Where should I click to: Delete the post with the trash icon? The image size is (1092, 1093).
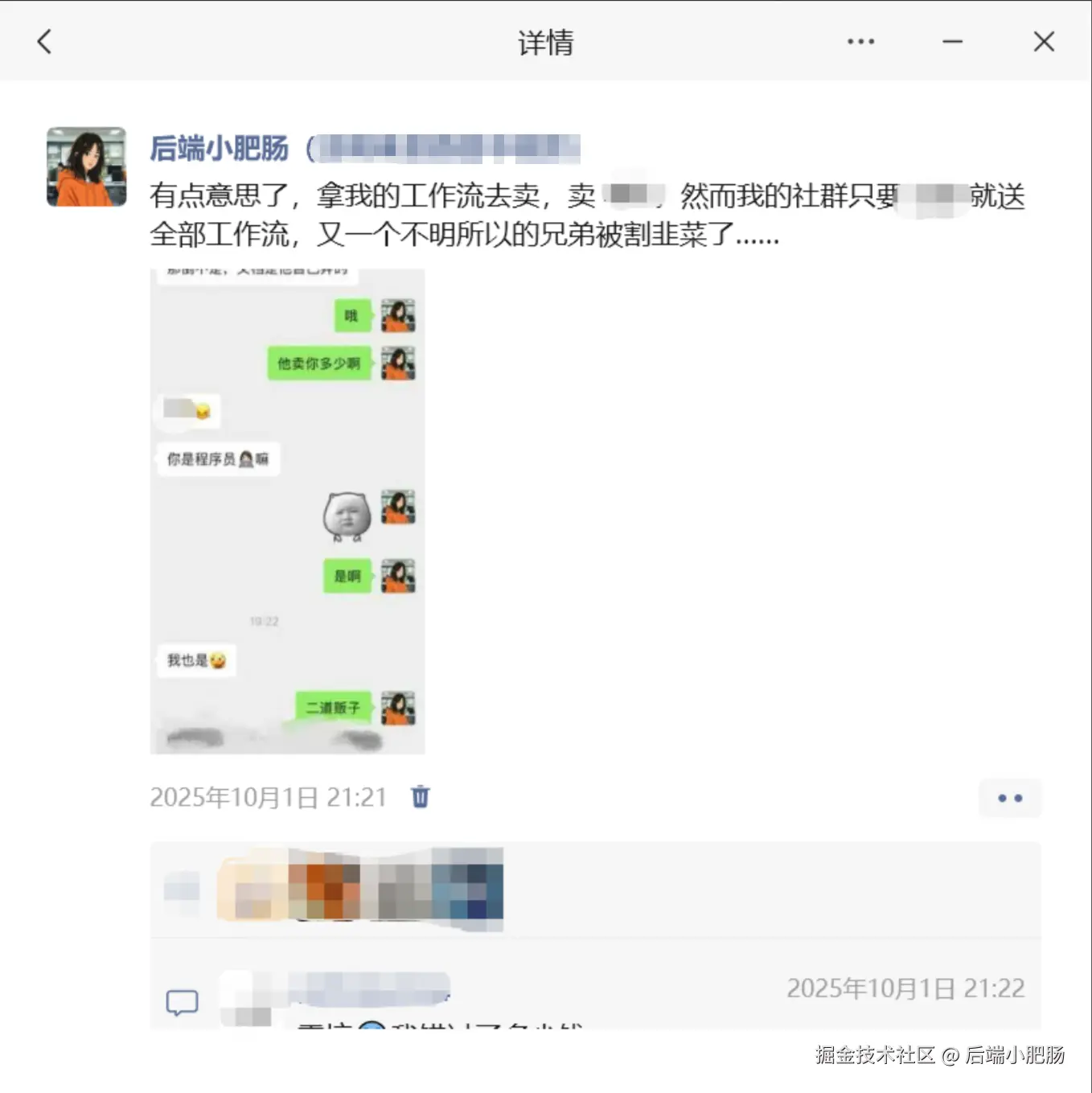pos(421,796)
